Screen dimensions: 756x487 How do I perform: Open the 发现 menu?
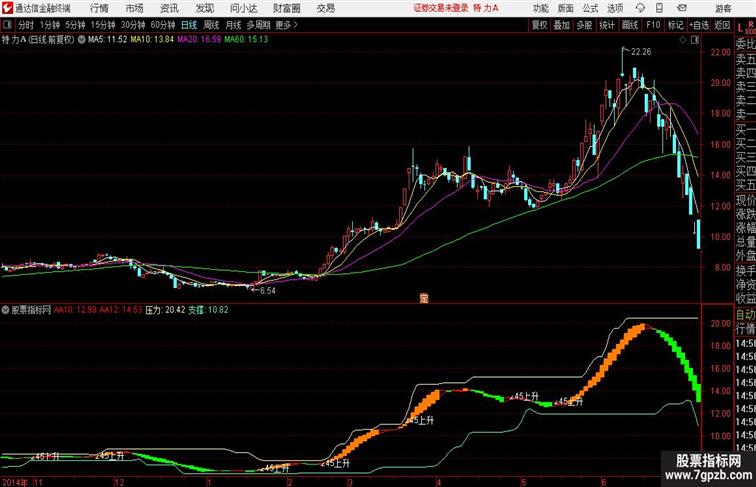pyautogui.click(x=204, y=8)
